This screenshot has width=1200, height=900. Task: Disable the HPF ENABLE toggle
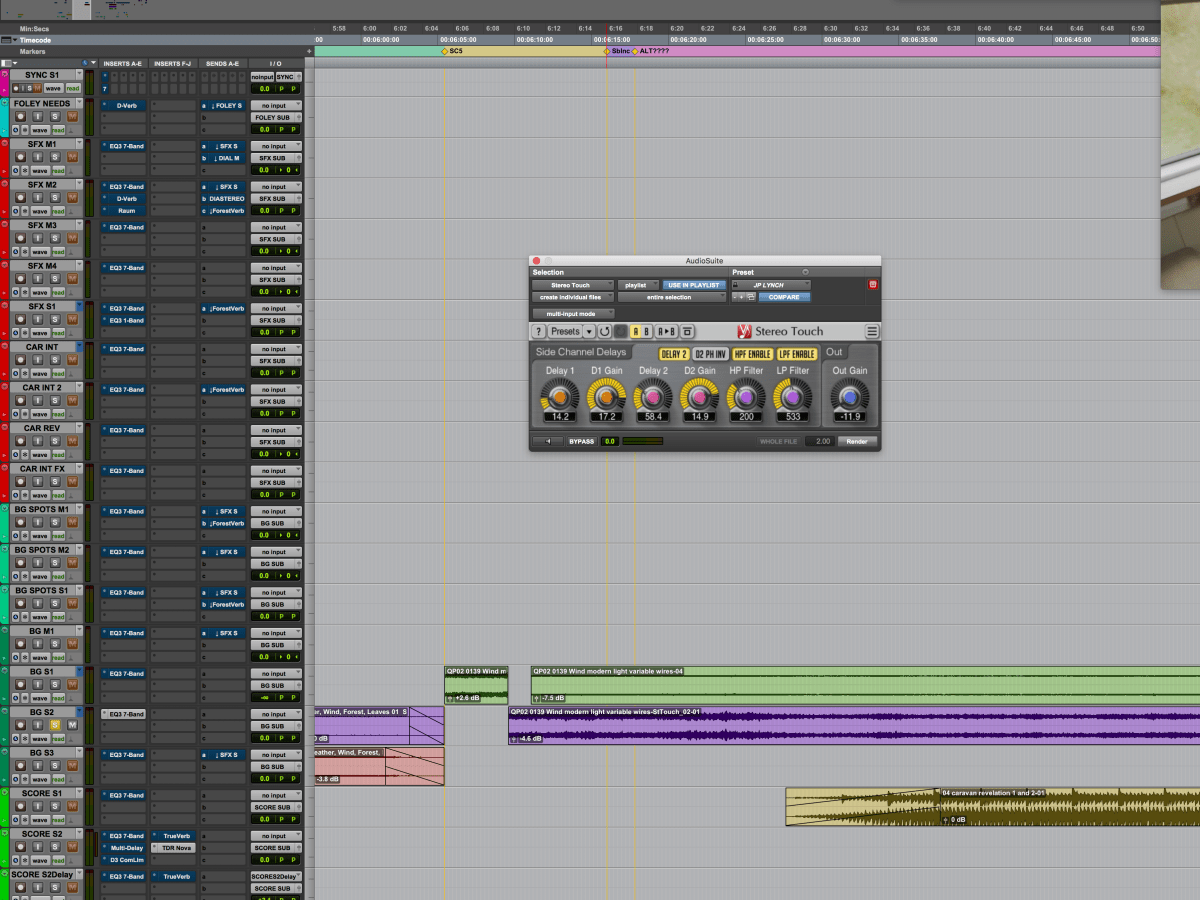(x=753, y=354)
